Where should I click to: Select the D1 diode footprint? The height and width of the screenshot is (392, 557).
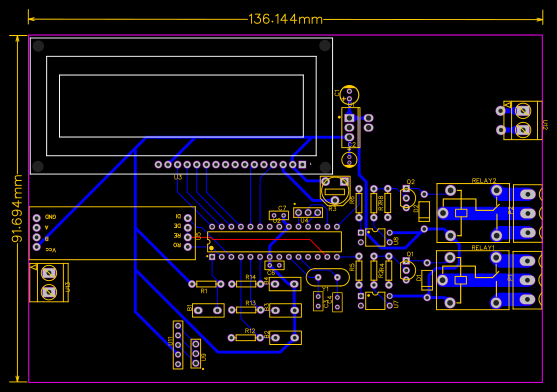427,280
